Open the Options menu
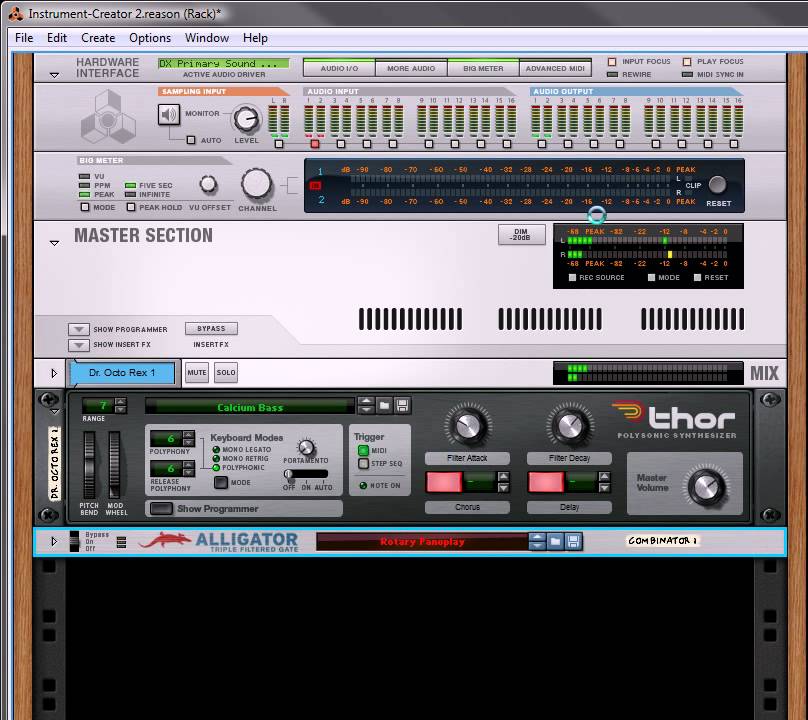 point(150,38)
